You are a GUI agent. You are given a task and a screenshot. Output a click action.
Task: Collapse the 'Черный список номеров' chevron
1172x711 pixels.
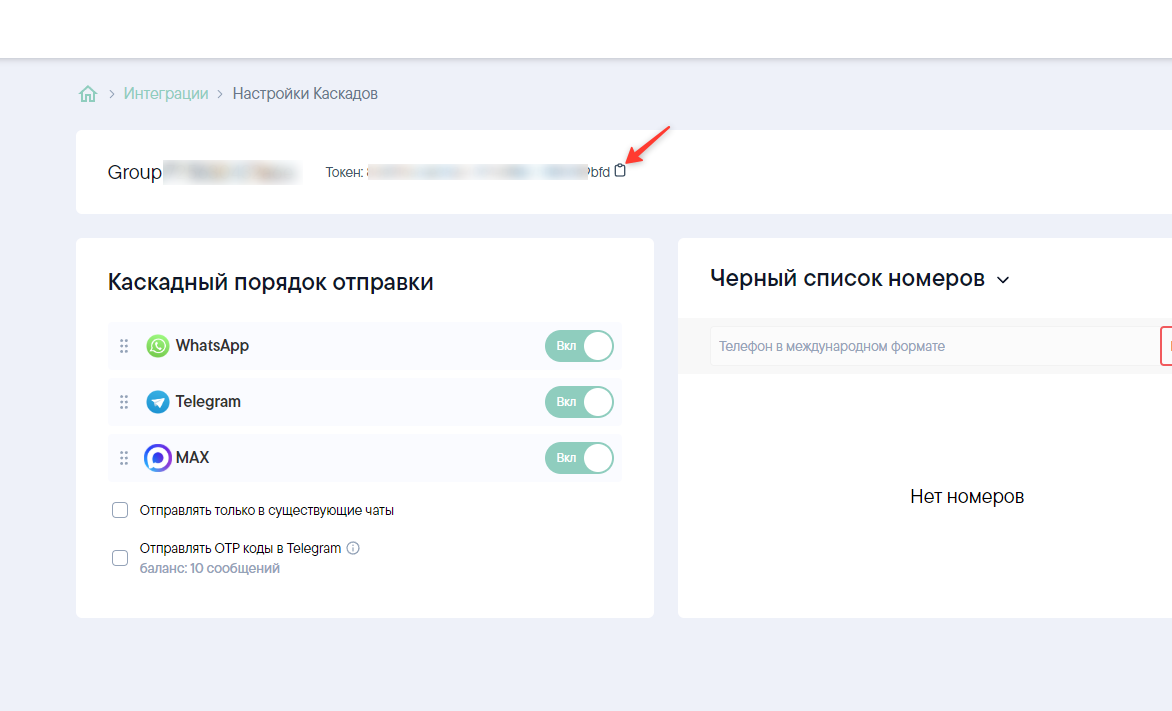tap(1003, 280)
